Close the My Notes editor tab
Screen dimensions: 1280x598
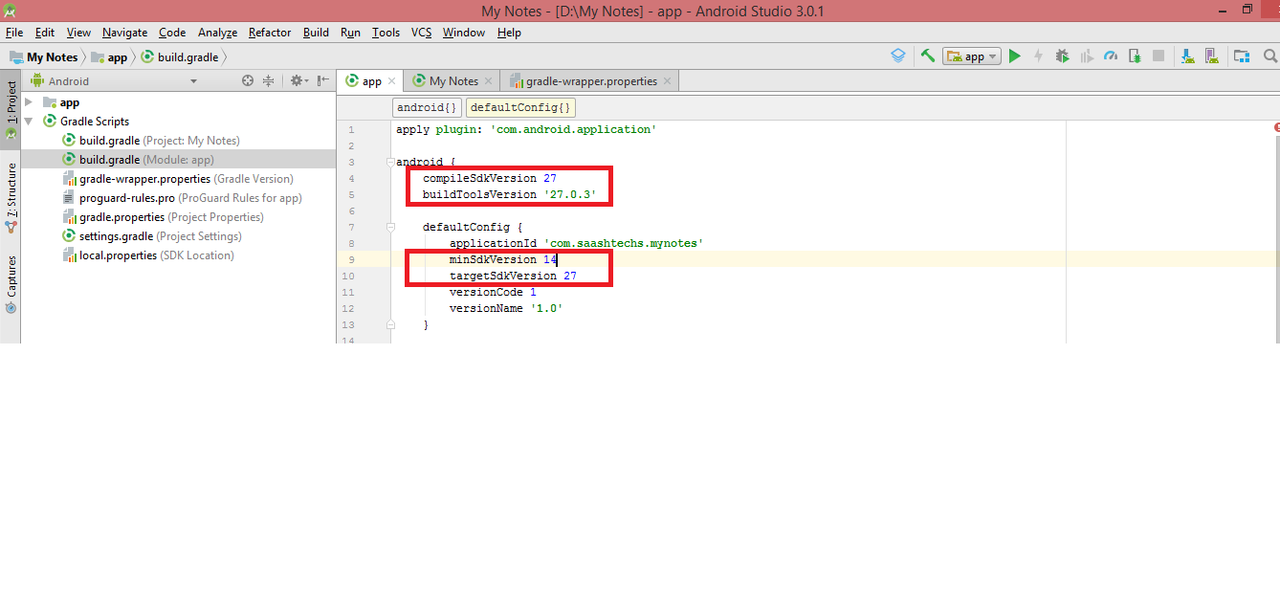[x=488, y=81]
